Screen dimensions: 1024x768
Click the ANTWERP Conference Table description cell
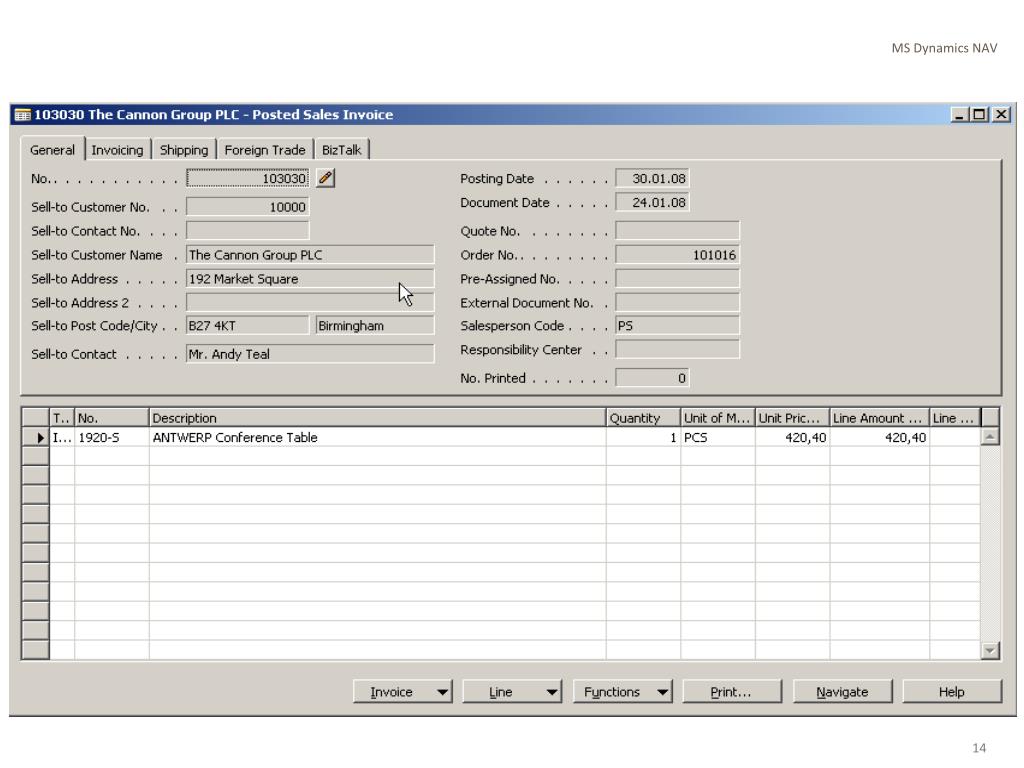click(377, 438)
